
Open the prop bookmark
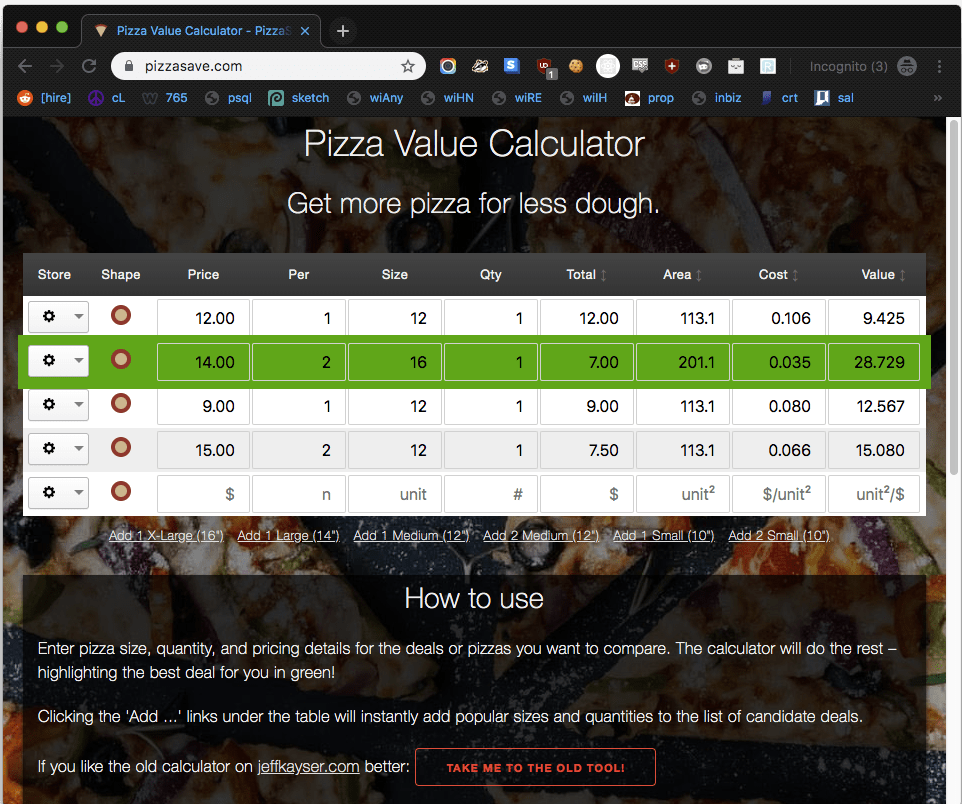click(649, 98)
